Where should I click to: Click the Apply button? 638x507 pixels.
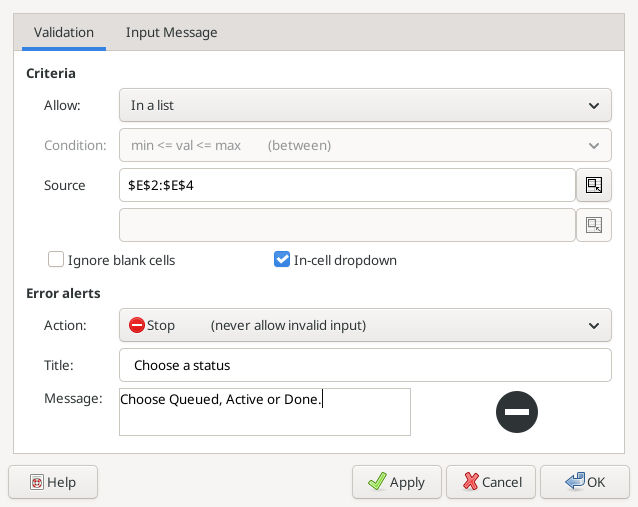pyautogui.click(x=397, y=482)
